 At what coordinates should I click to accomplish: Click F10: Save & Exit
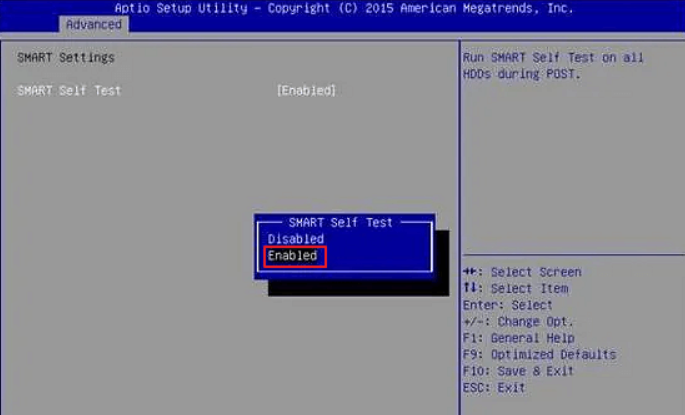[x=518, y=371]
